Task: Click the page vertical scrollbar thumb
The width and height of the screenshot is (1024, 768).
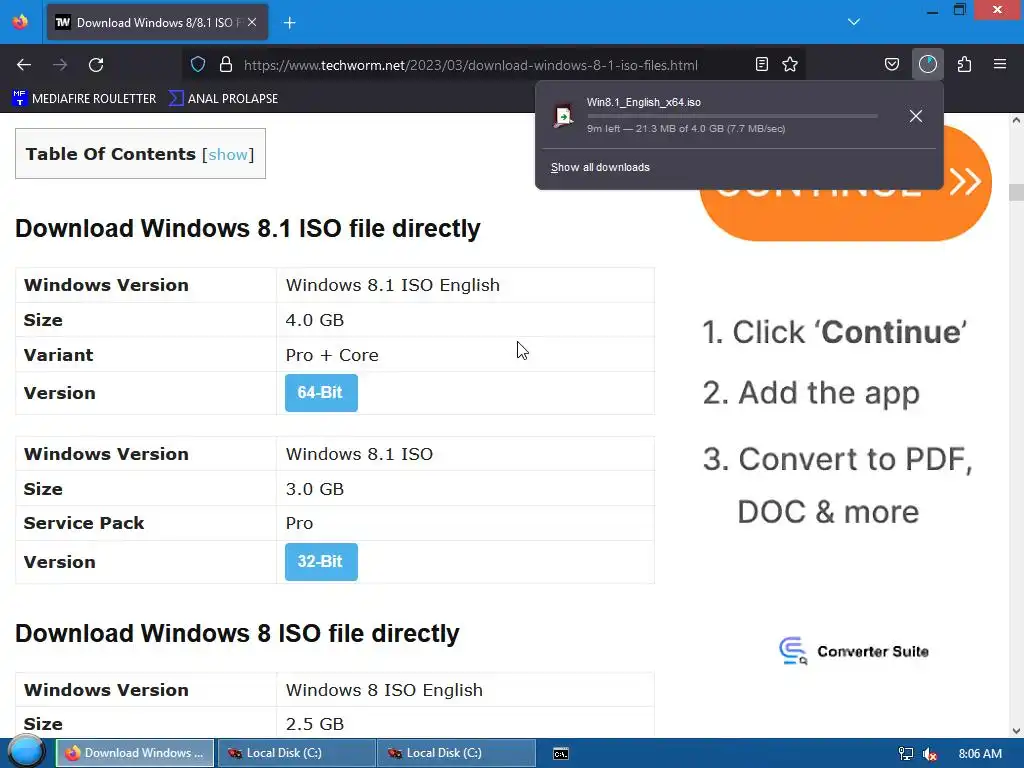Action: click(1016, 193)
